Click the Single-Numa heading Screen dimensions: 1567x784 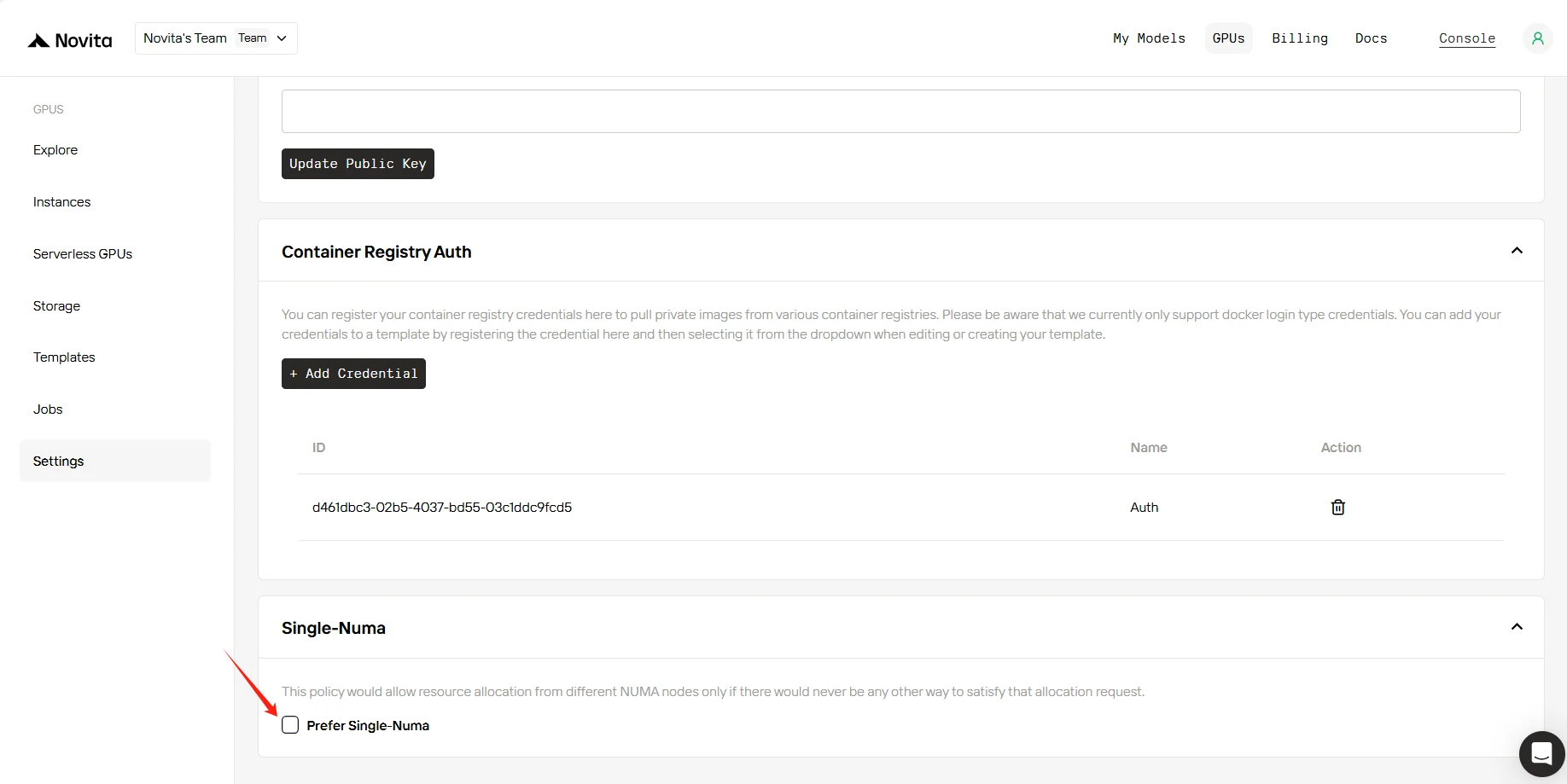[334, 628]
